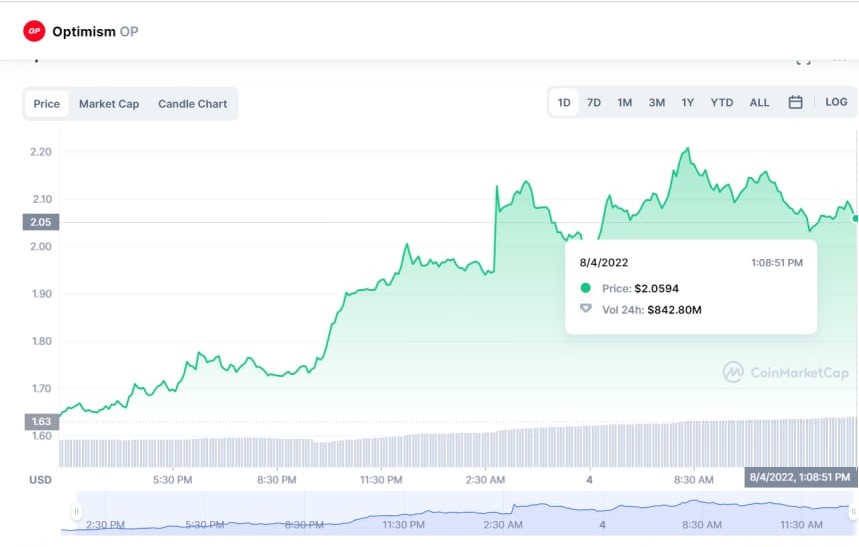Click the 2.05 current price axis label
This screenshot has height=547, width=859.
tap(40, 222)
